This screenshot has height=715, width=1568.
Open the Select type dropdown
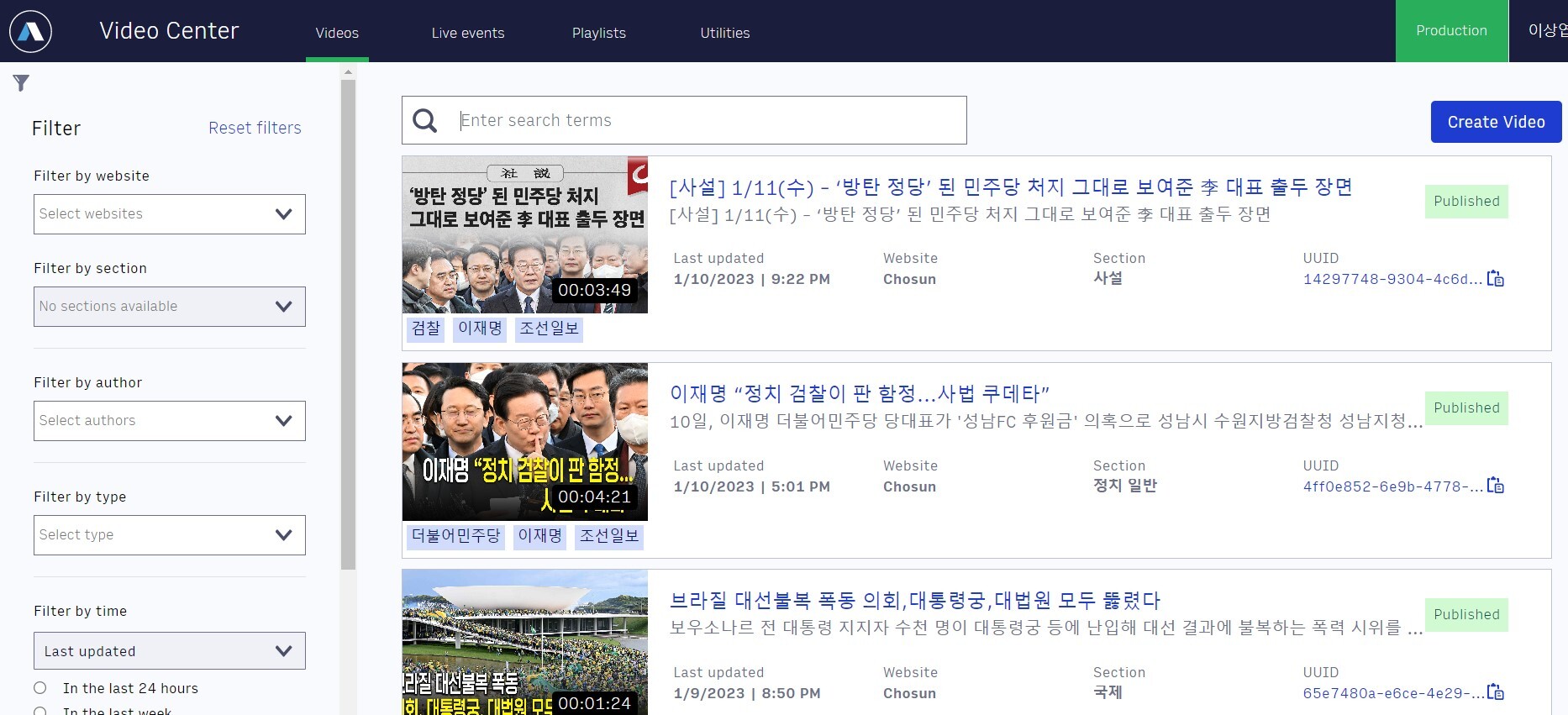tap(170, 535)
